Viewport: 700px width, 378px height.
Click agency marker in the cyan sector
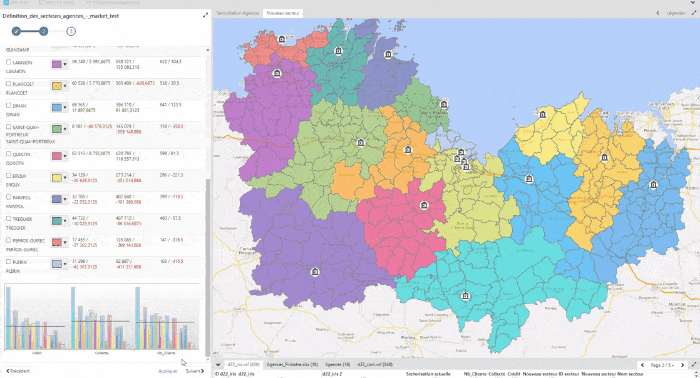point(465,295)
